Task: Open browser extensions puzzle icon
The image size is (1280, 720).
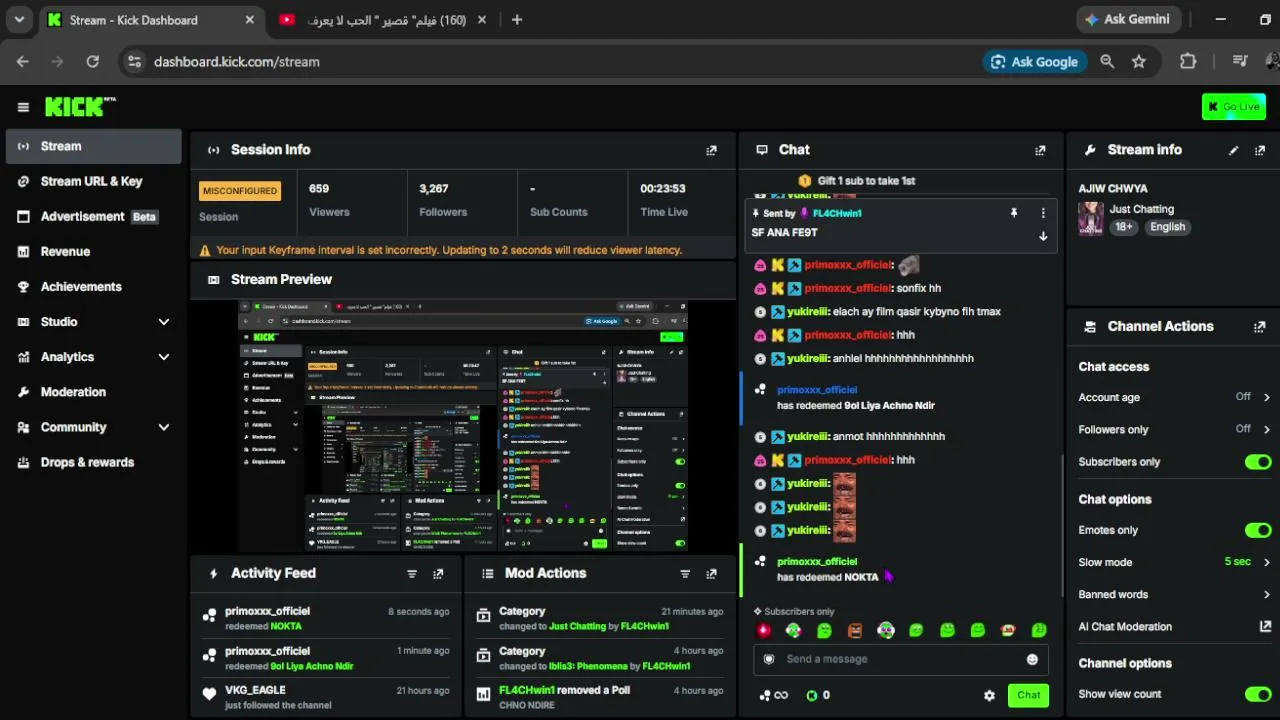Action: (x=1188, y=62)
